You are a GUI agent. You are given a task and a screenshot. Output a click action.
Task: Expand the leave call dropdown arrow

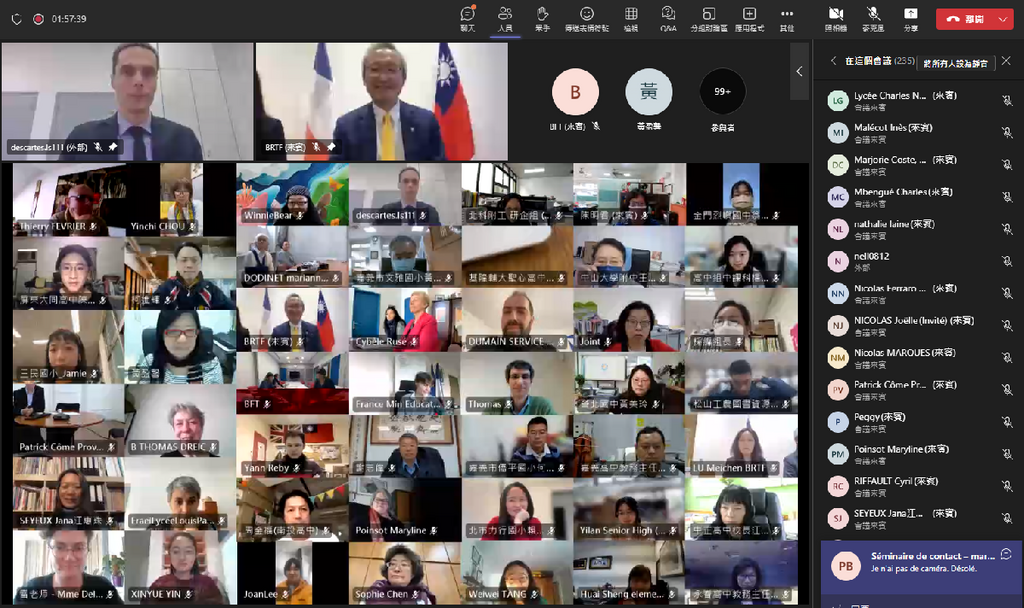(1004, 18)
